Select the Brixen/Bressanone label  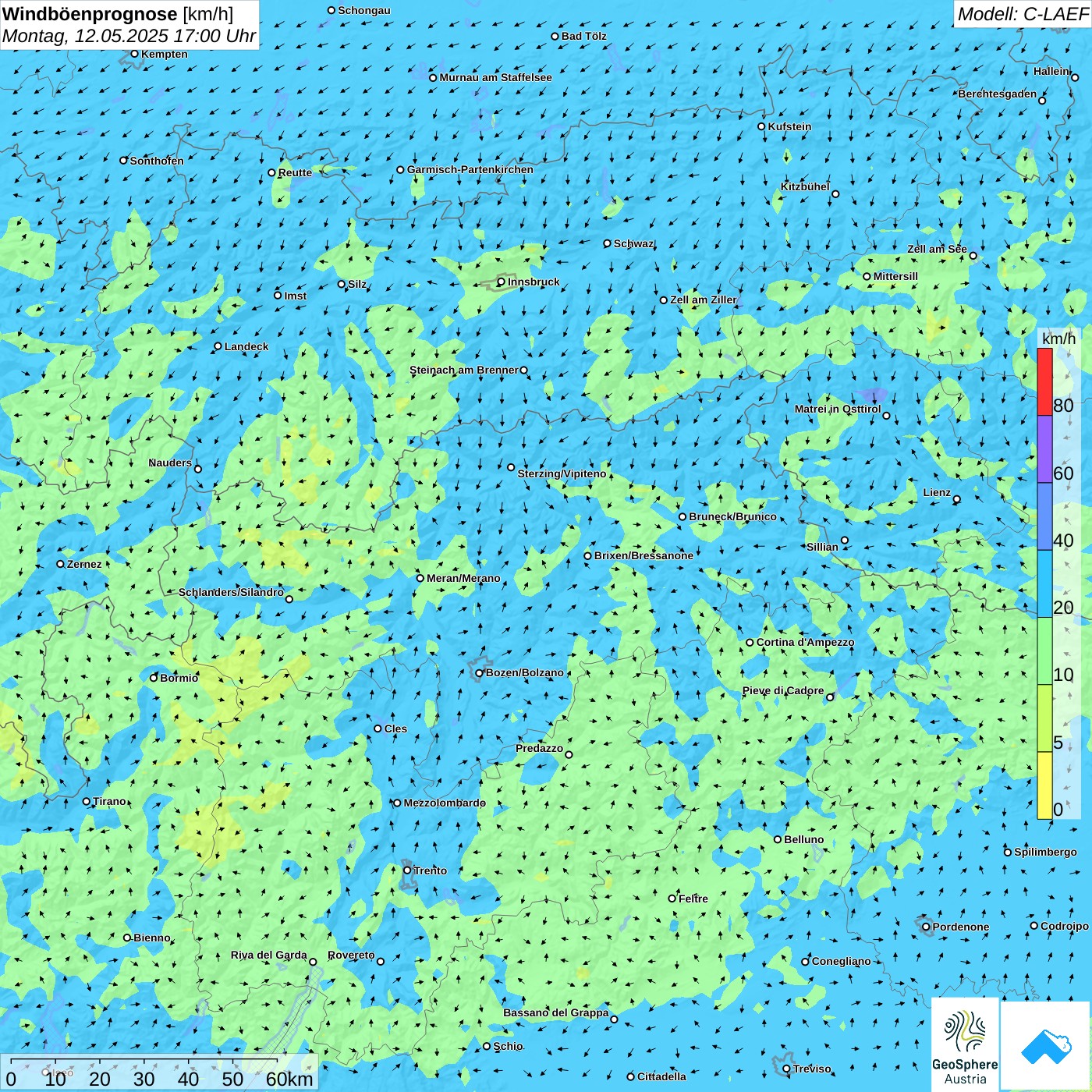[643, 555]
